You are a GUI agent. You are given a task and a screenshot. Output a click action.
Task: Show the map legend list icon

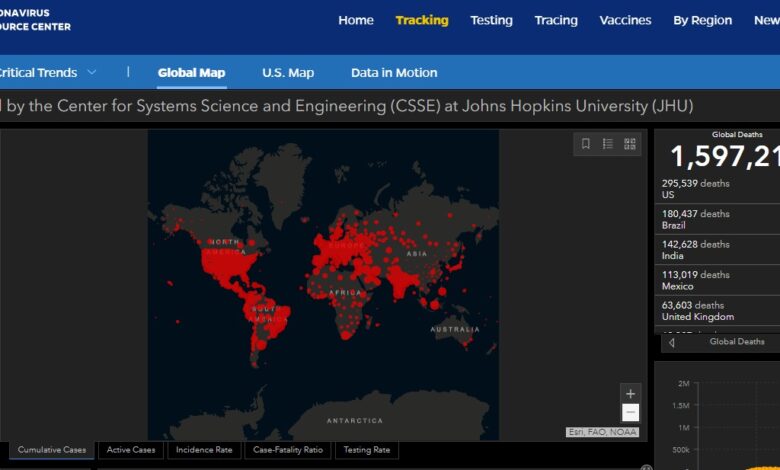click(608, 144)
